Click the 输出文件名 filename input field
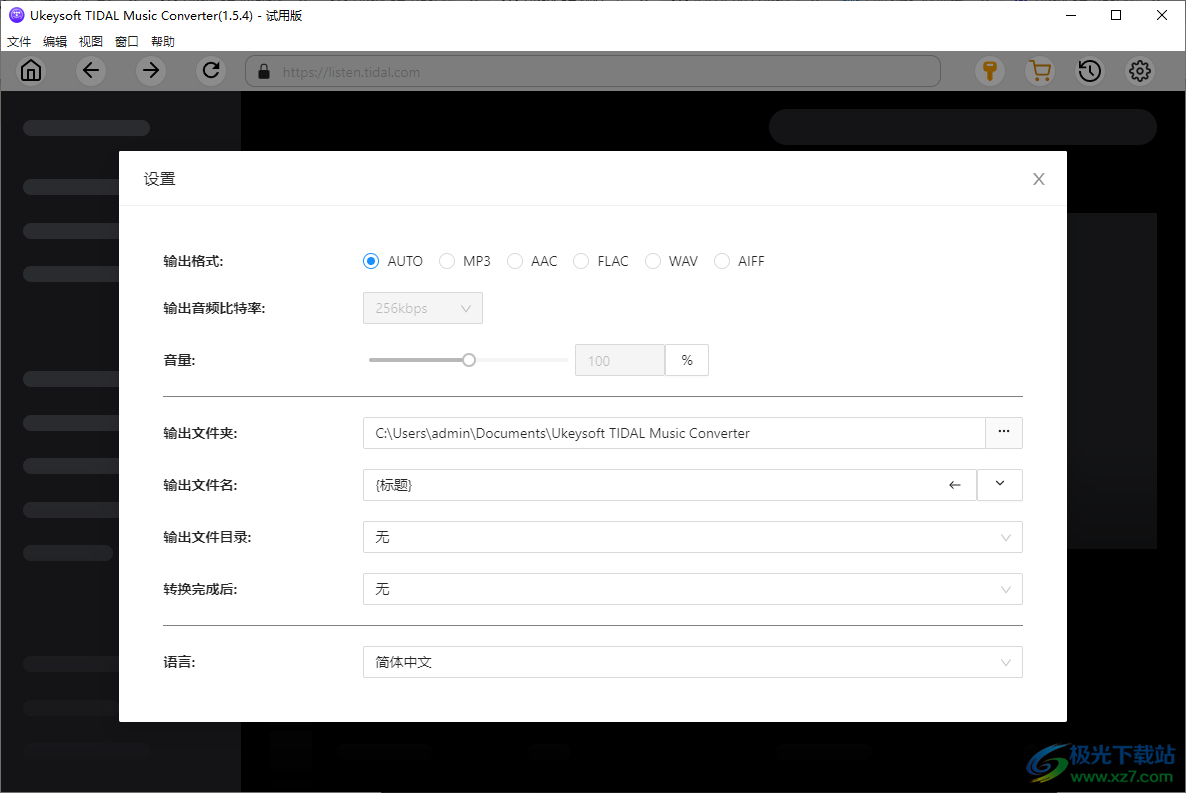 [650, 484]
